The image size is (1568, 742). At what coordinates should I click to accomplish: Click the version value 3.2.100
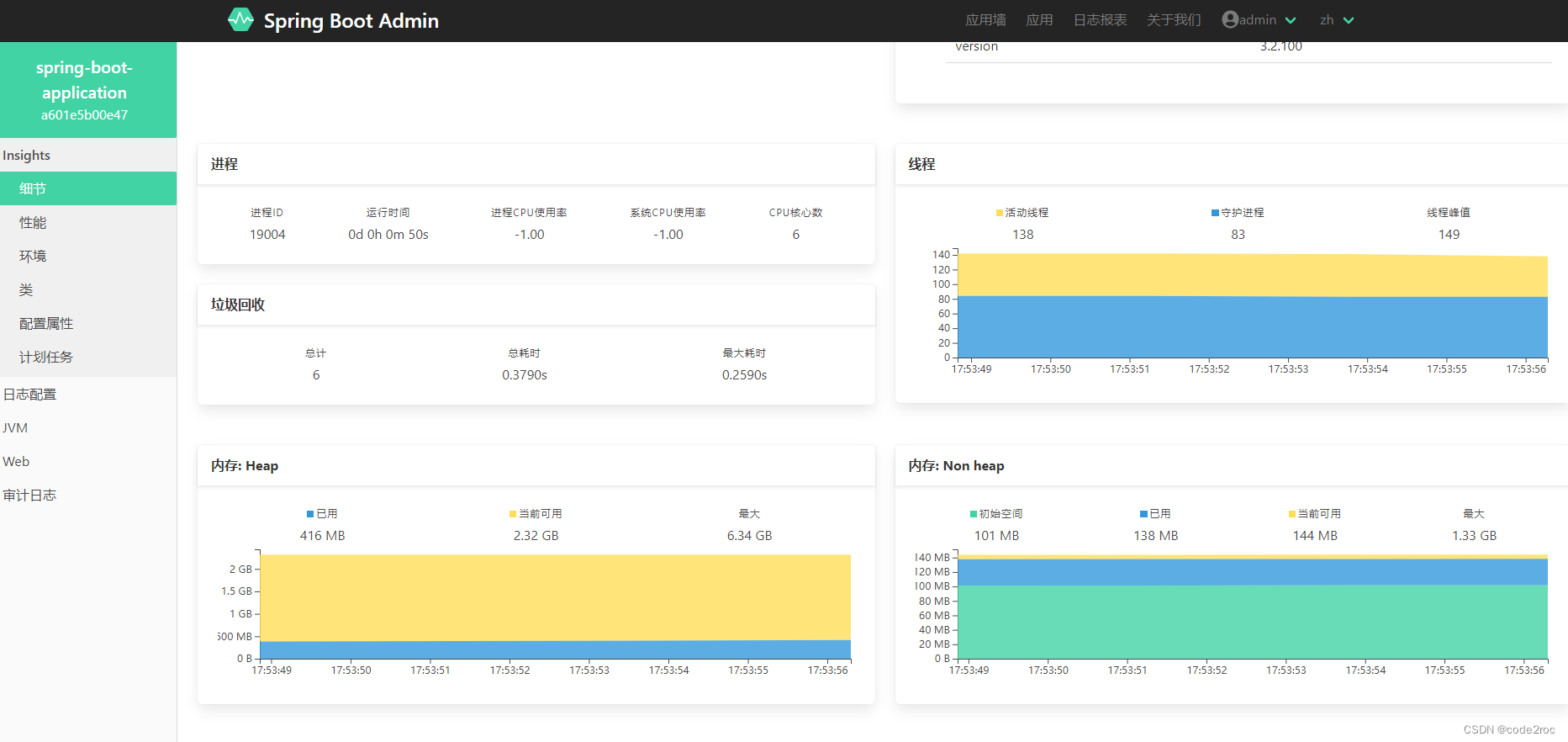pos(1280,46)
